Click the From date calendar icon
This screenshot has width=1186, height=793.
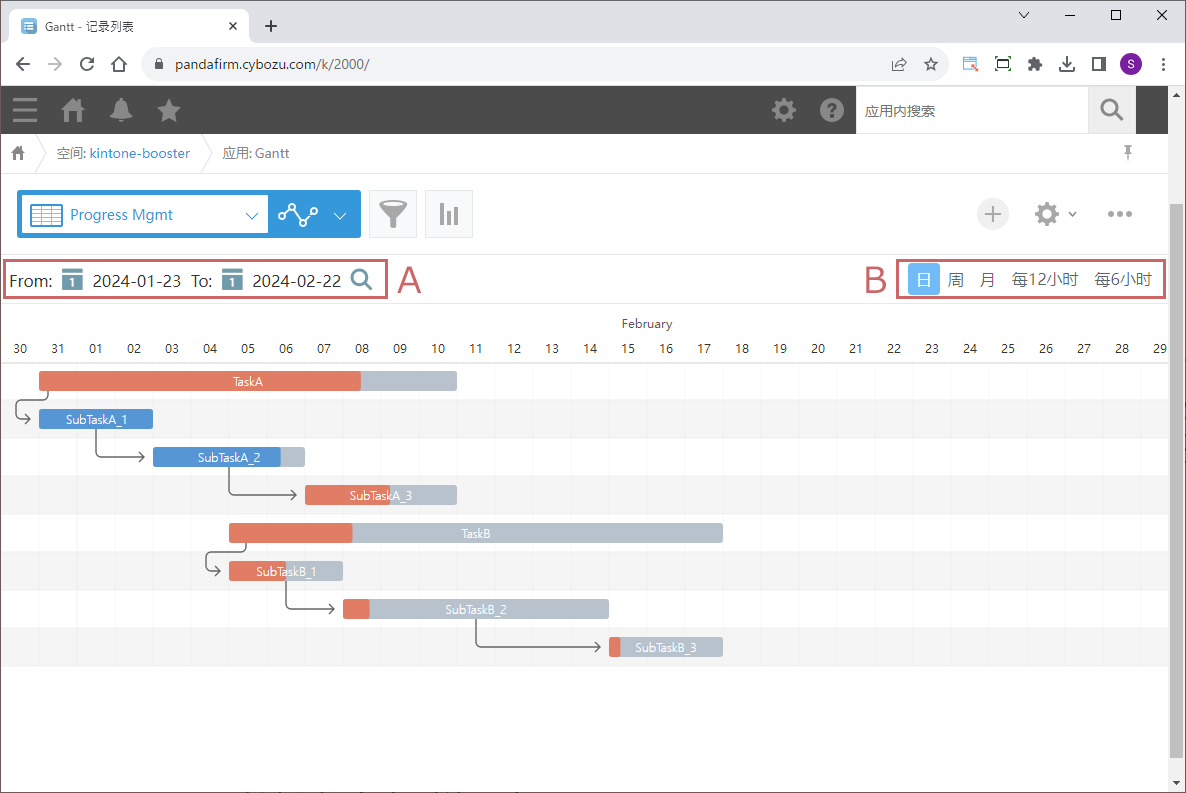click(x=72, y=280)
